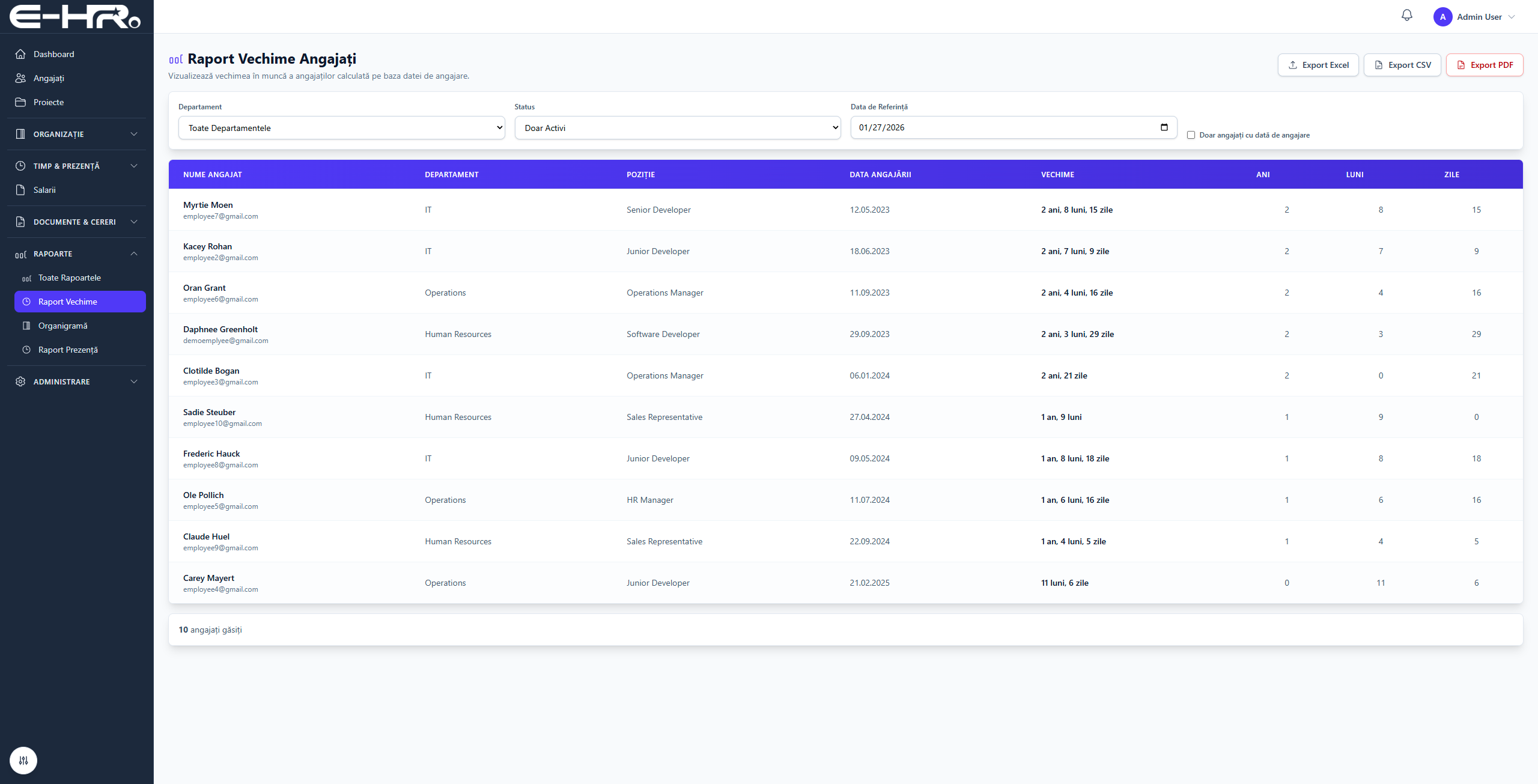Collapse the RAPOARTE section

coord(77,254)
